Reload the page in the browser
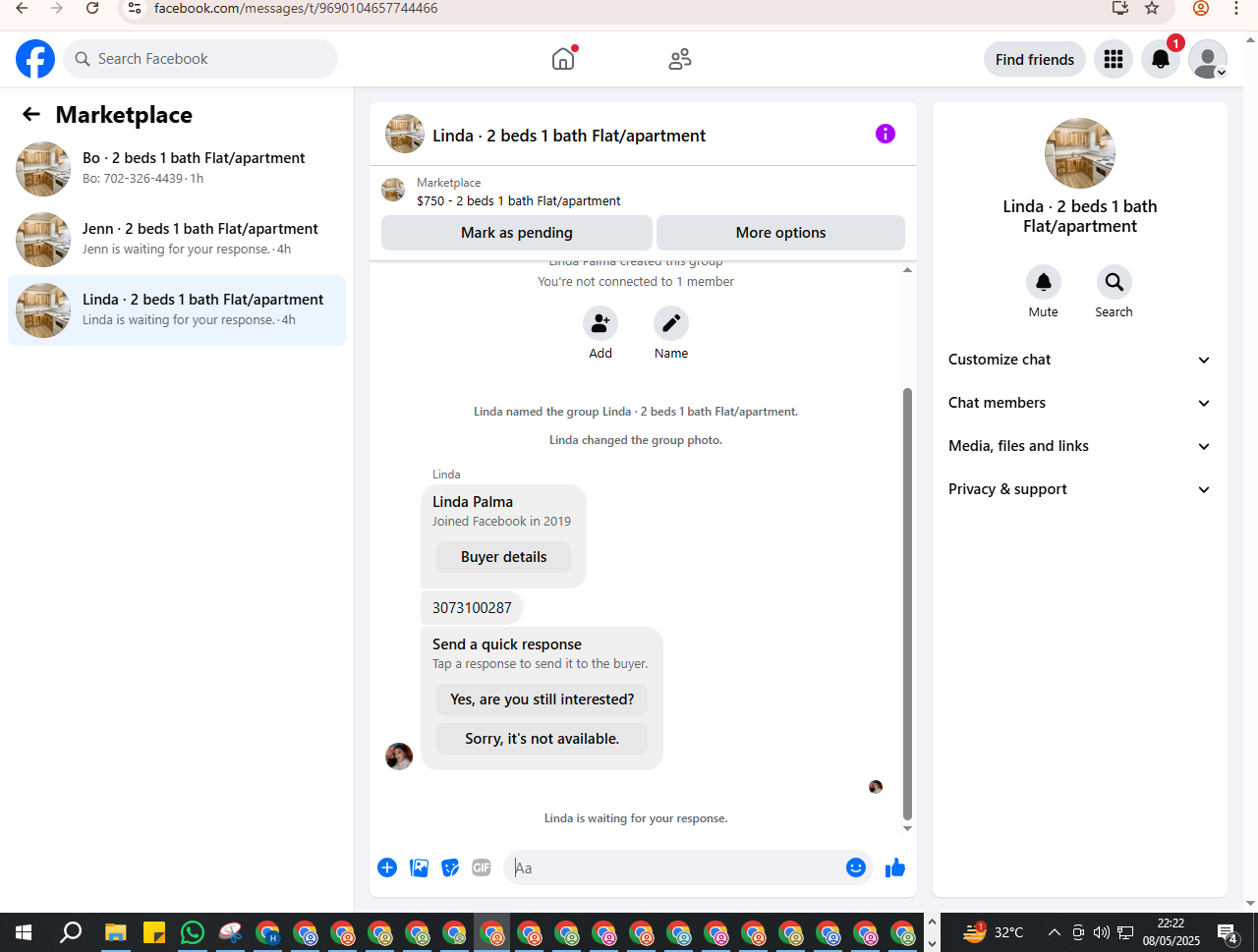This screenshot has width=1258, height=952. point(92,8)
